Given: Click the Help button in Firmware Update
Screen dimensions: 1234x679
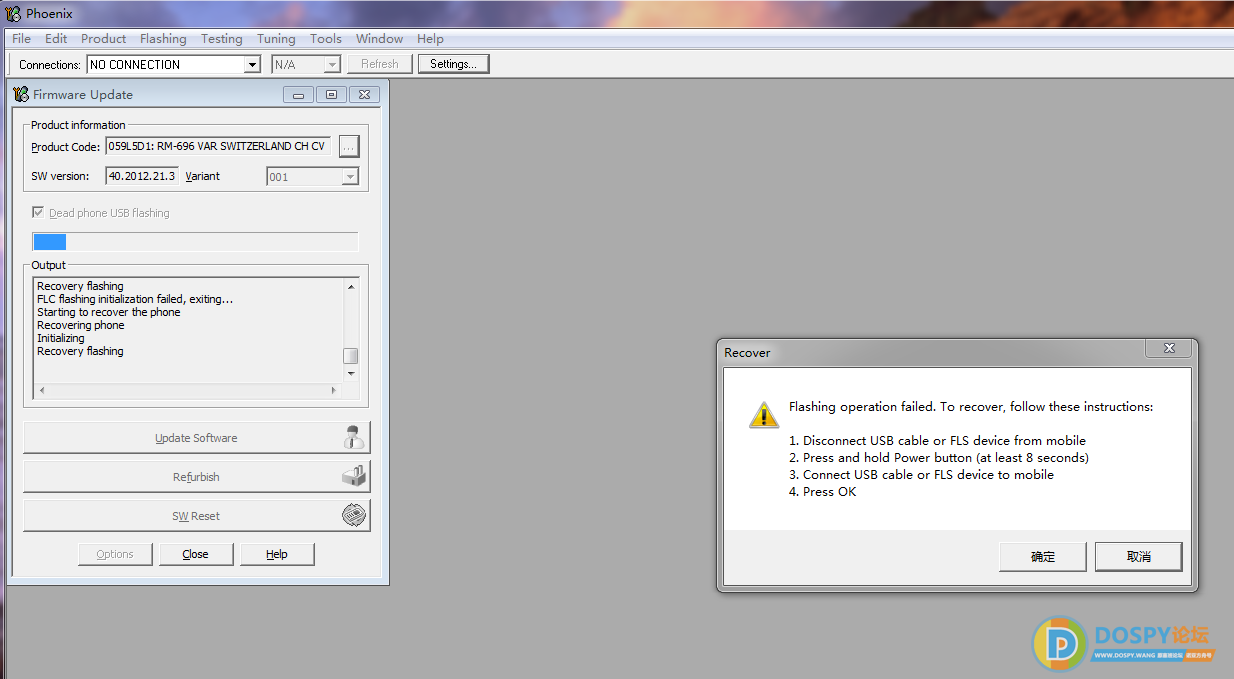Looking at the screenshot, I should pos(277,554).
